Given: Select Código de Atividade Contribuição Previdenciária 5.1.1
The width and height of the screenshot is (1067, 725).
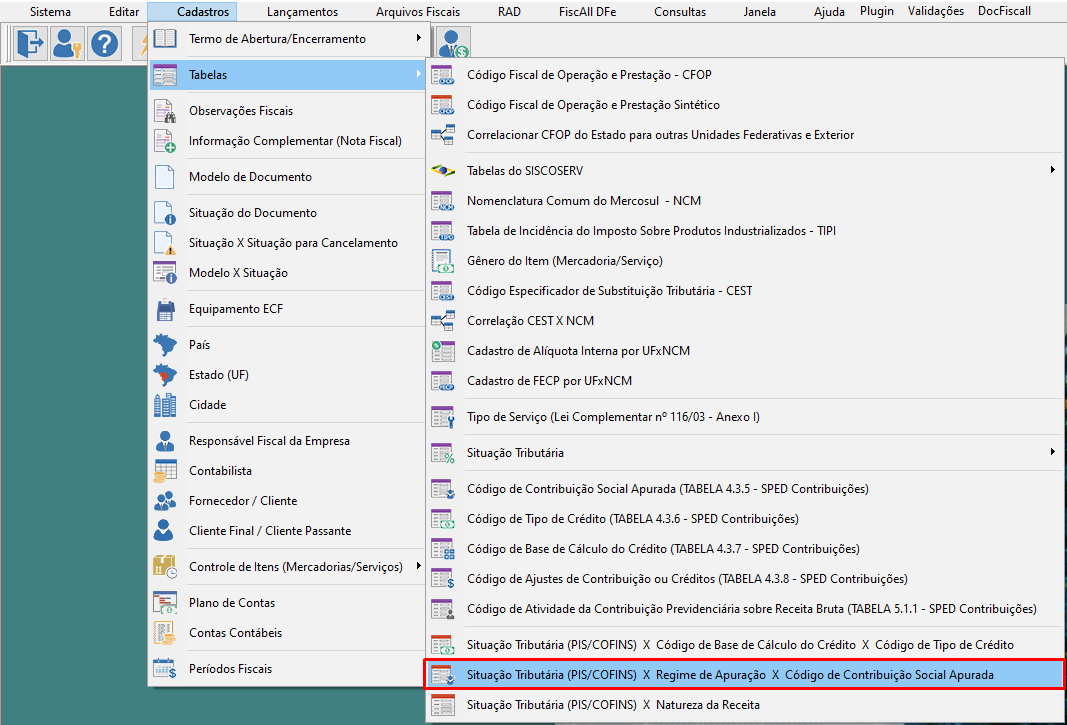Looking at the screenshot, I should coord(744,609).
